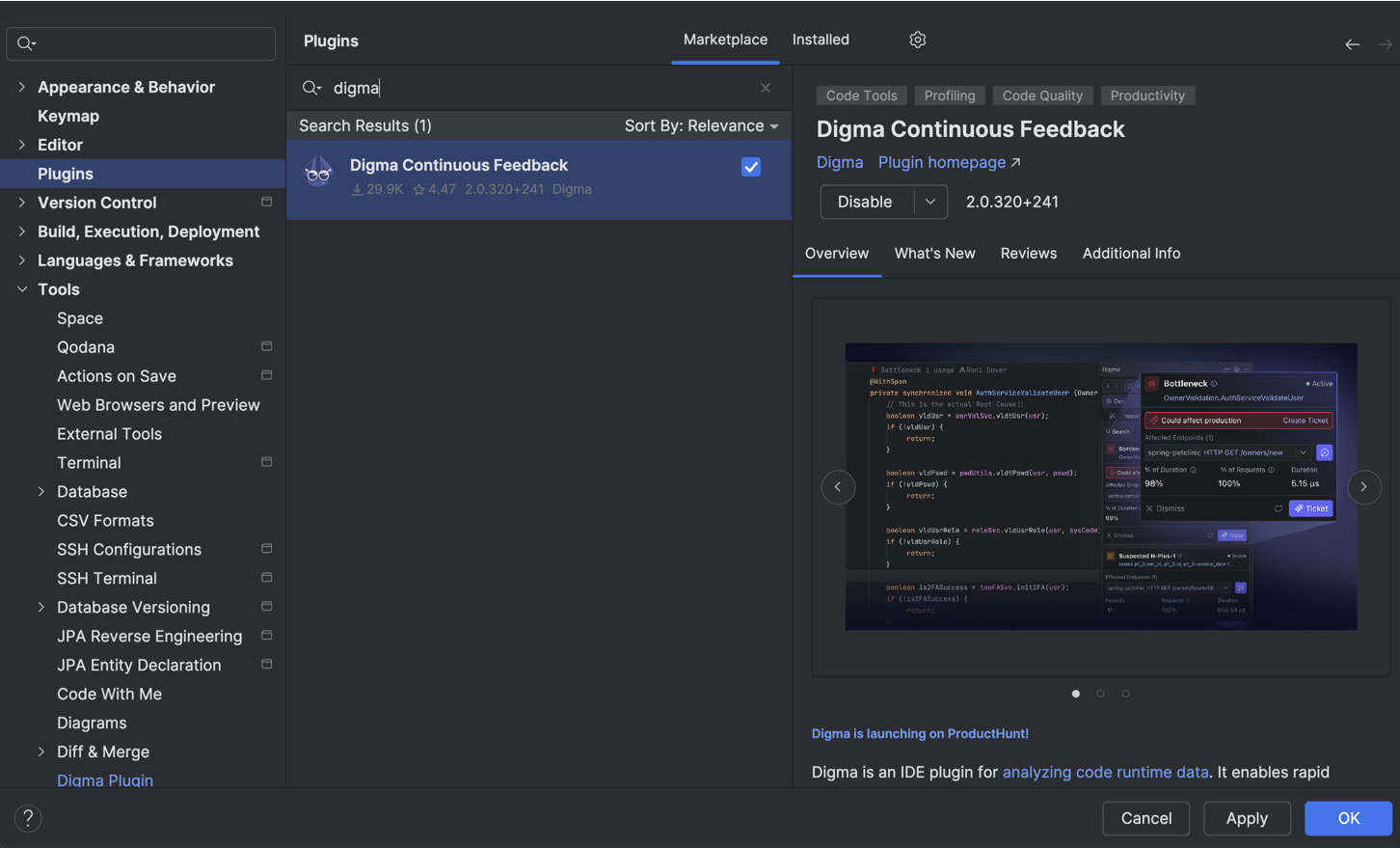Apply the plugin changes

1246,818
